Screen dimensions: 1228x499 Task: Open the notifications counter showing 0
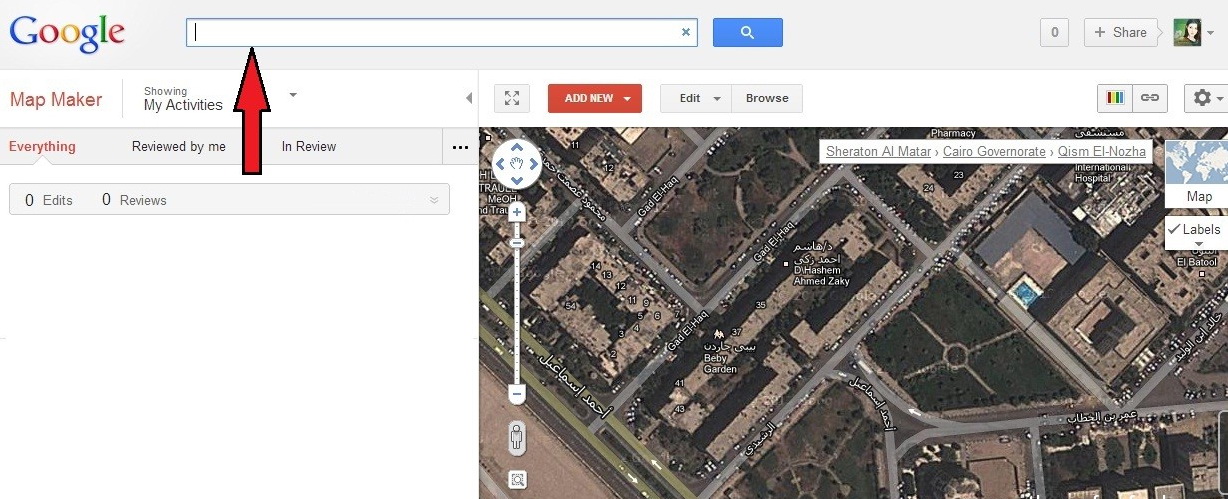pos(1054,32)
